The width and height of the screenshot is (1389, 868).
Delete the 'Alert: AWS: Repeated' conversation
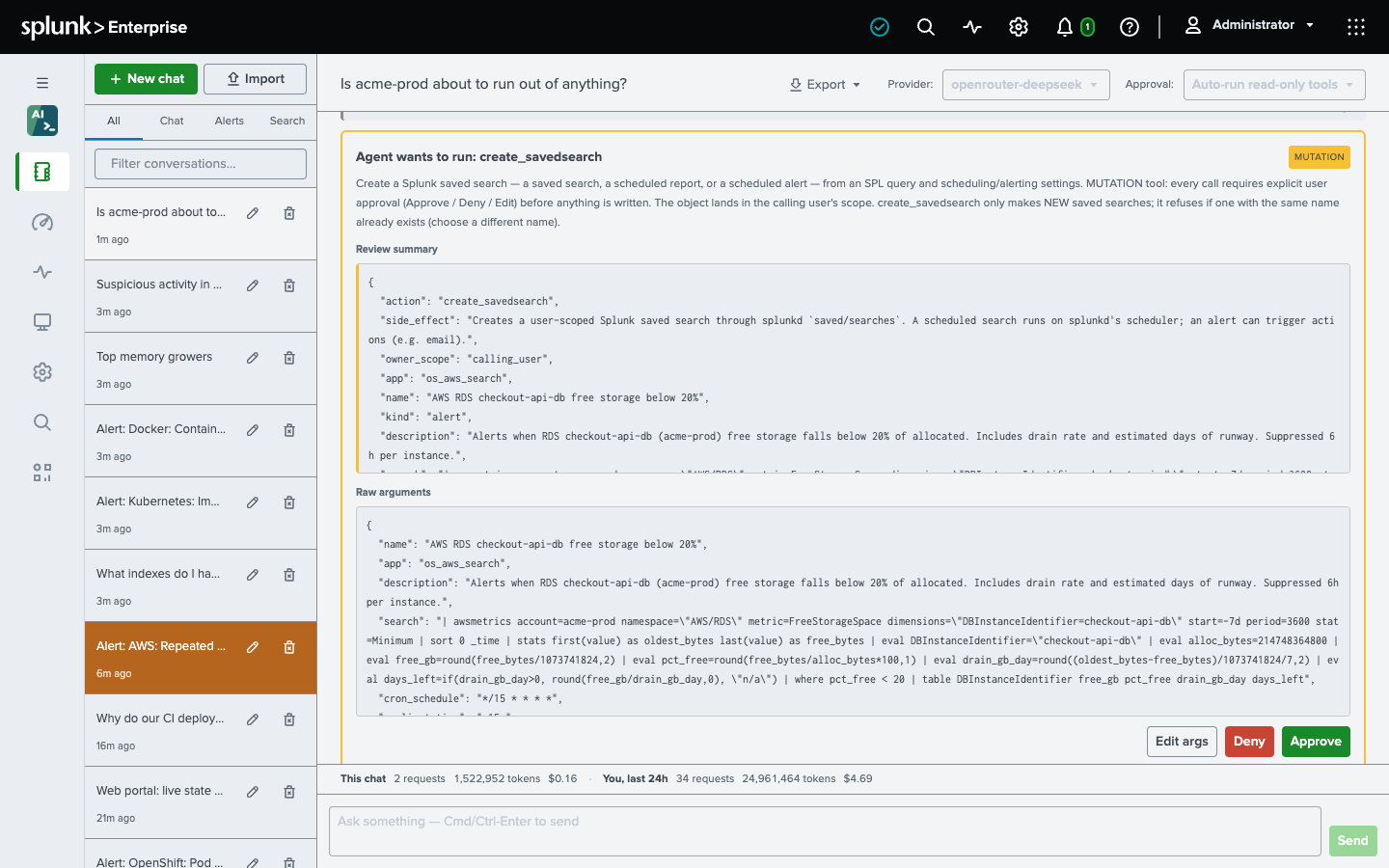tap(289, 647)
